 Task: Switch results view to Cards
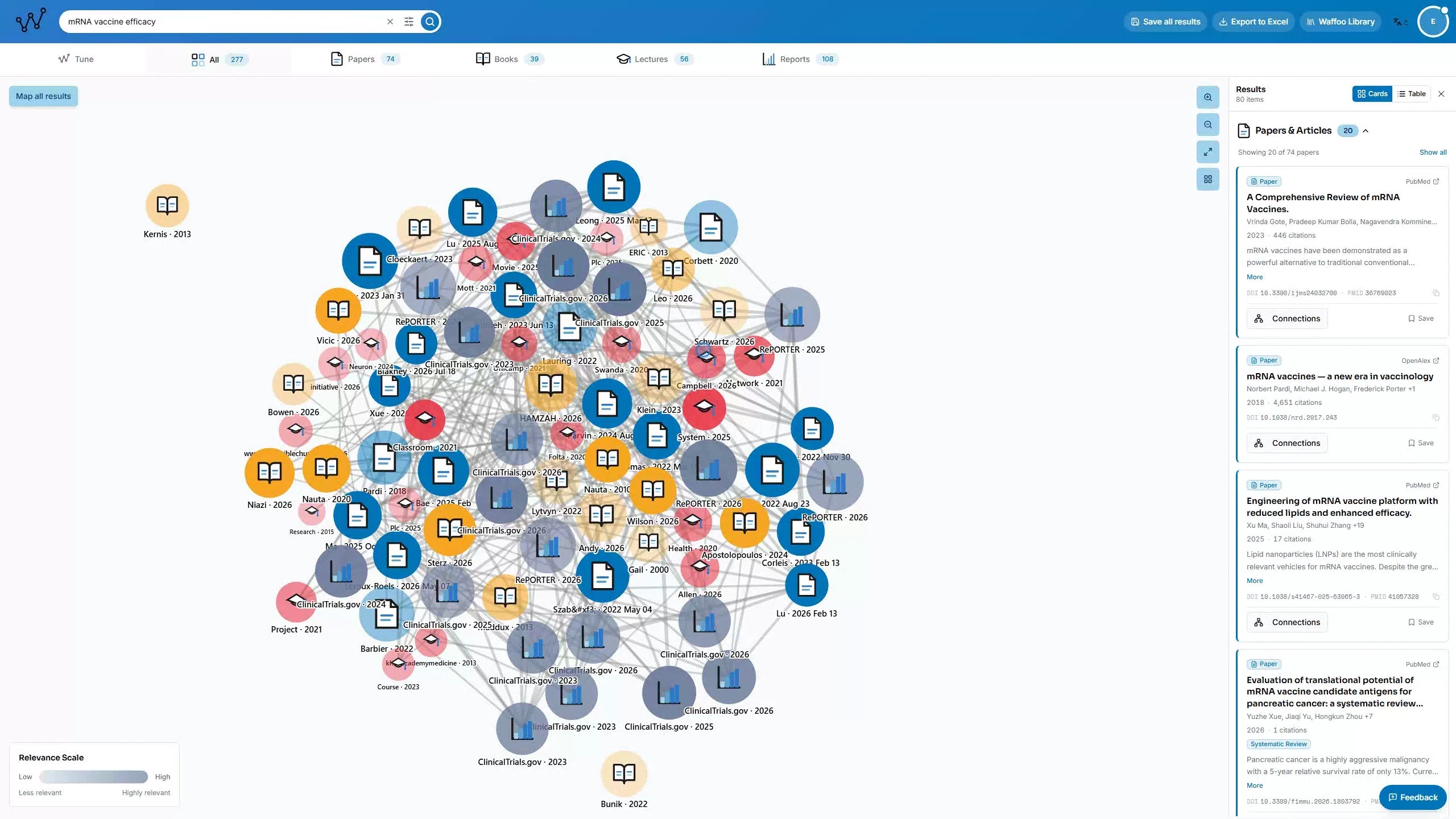(x=1372, y=94)
